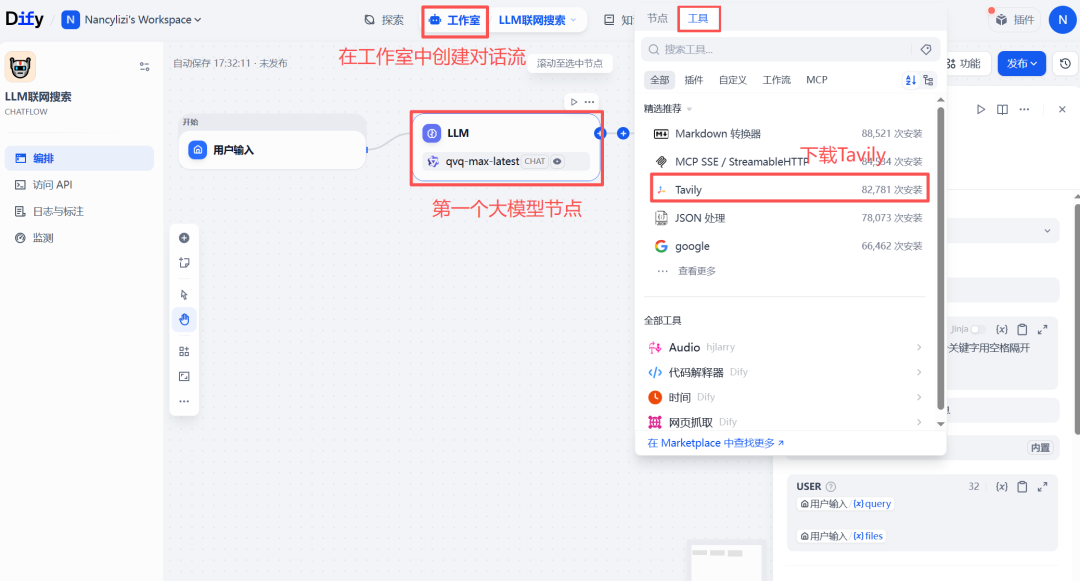Select the 自定义 filter

tap(732, 80)
